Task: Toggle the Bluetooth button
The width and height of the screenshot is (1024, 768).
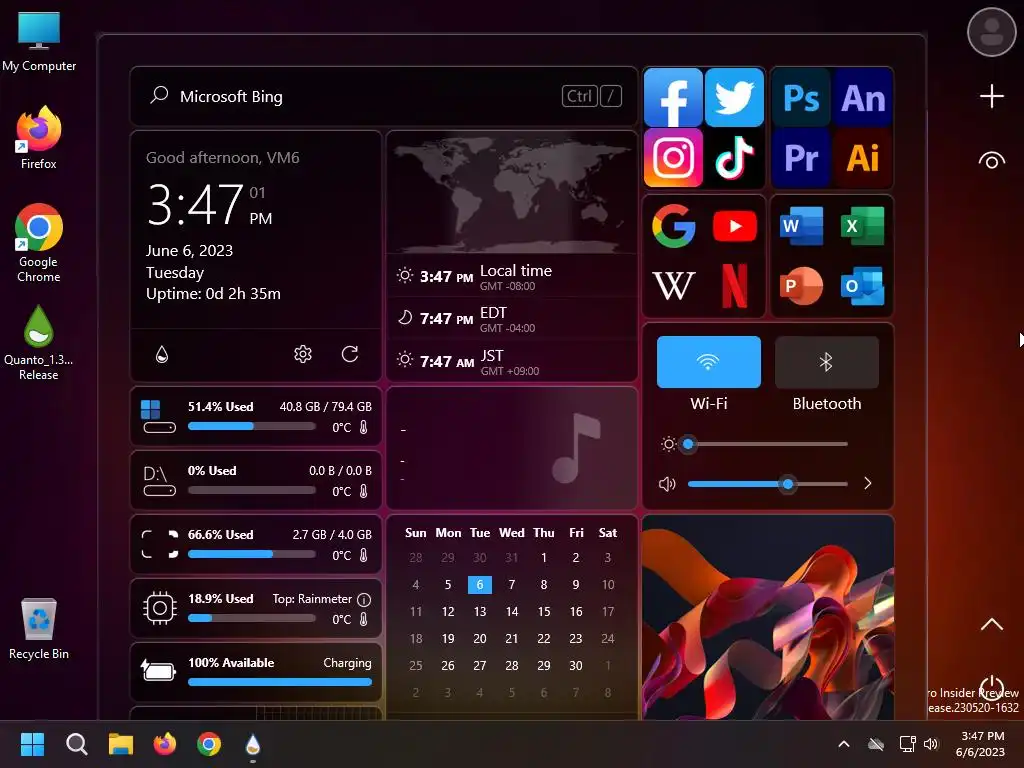Action: click(x=826, y=362)
